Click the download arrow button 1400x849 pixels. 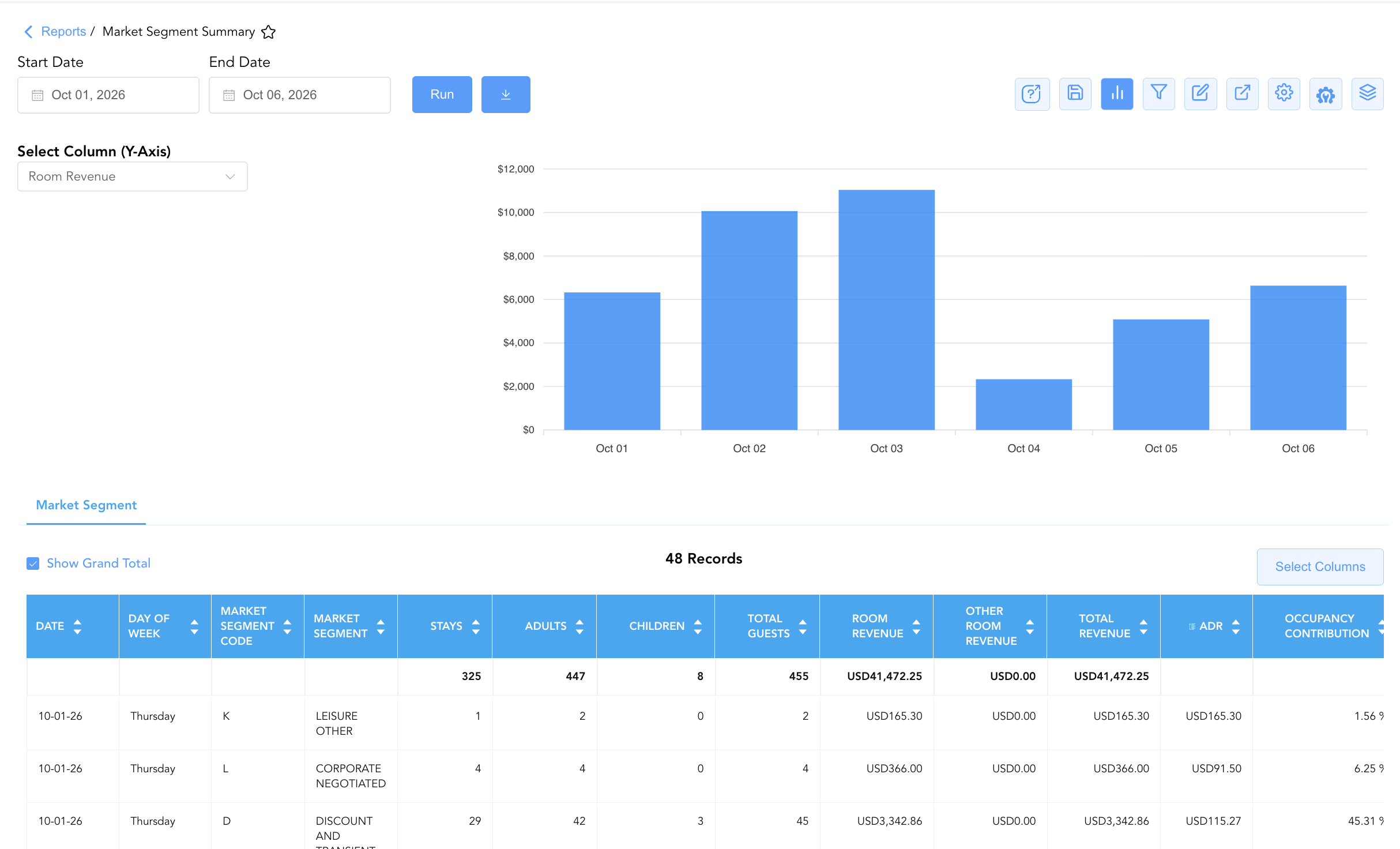pos(506,95)
